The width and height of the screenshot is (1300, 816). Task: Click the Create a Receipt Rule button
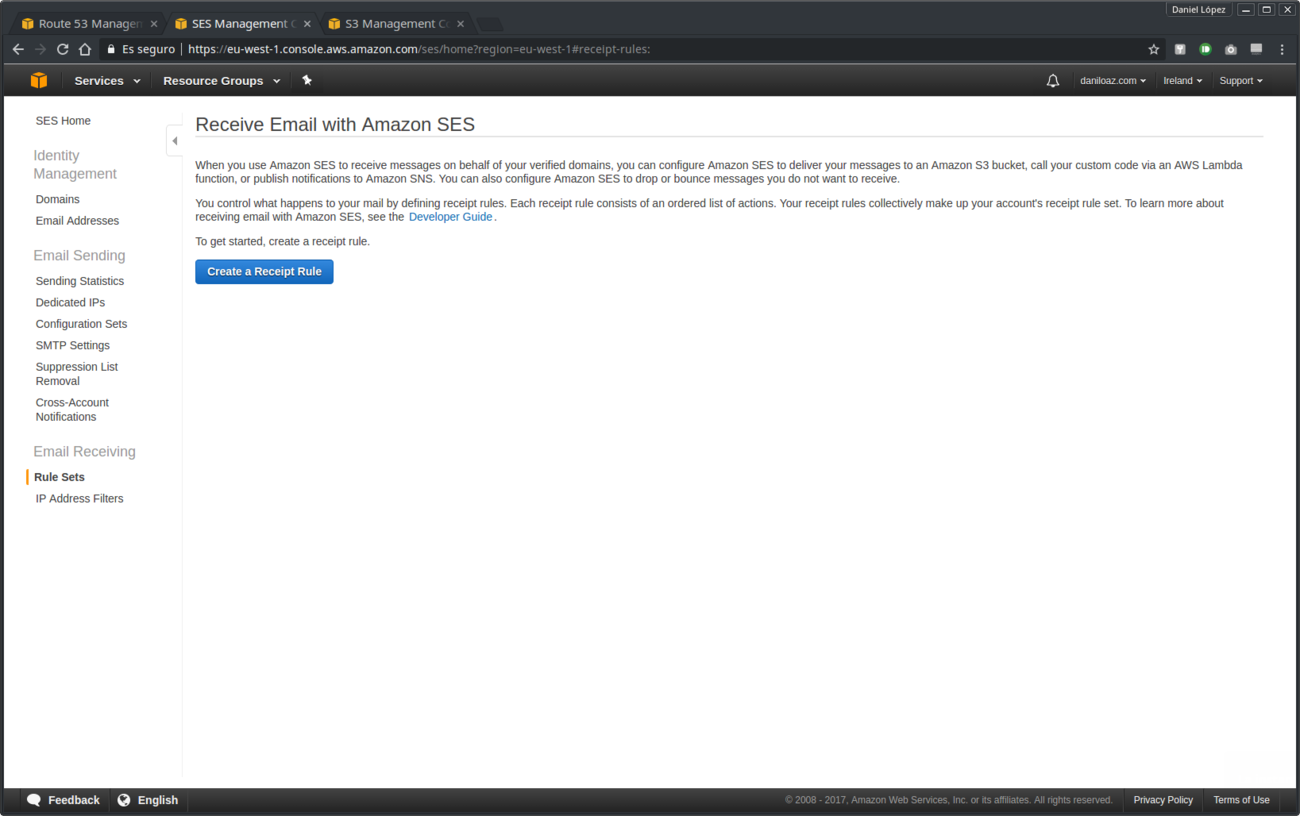point(264,271)
